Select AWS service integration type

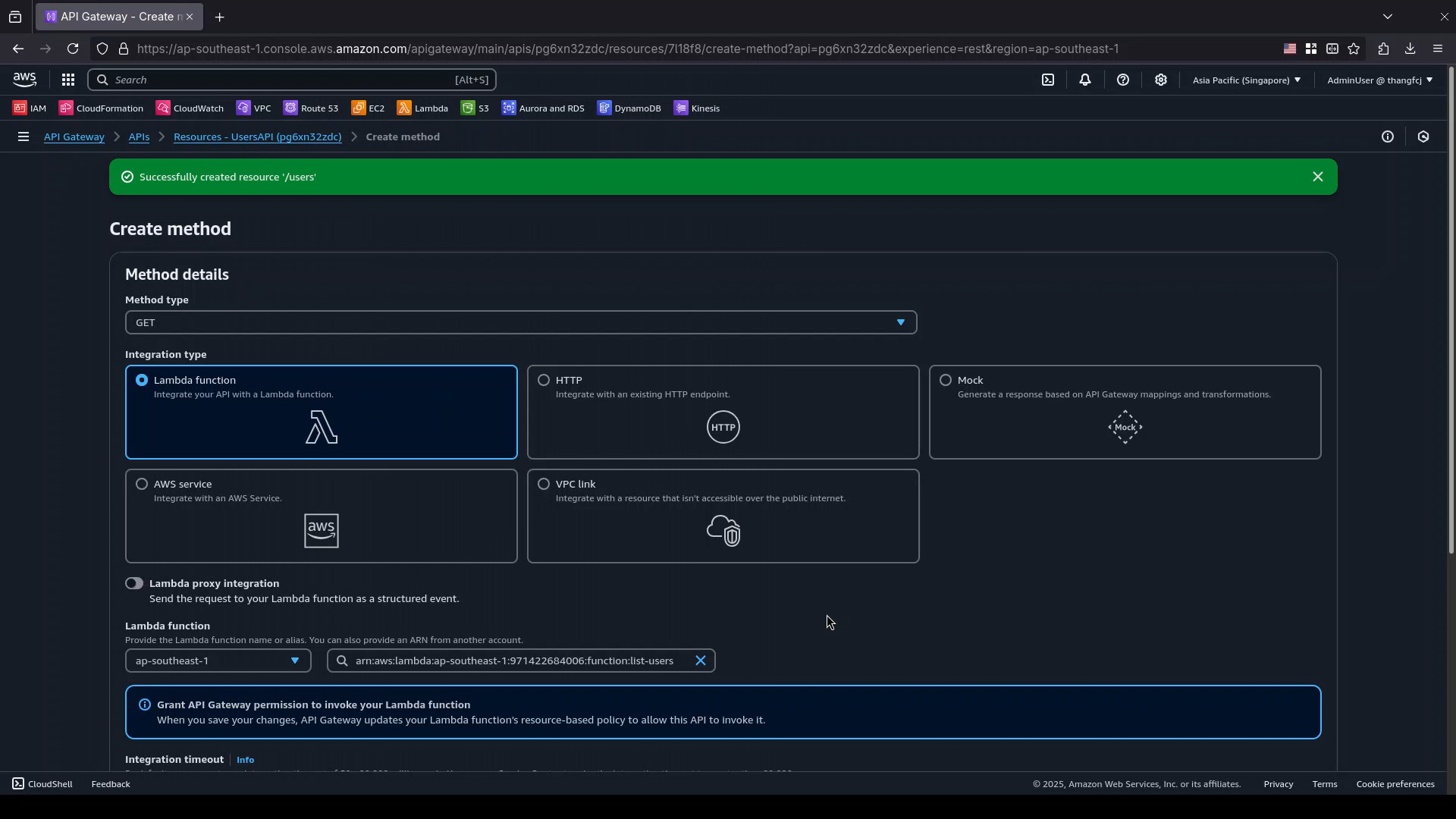coord(322,516)
